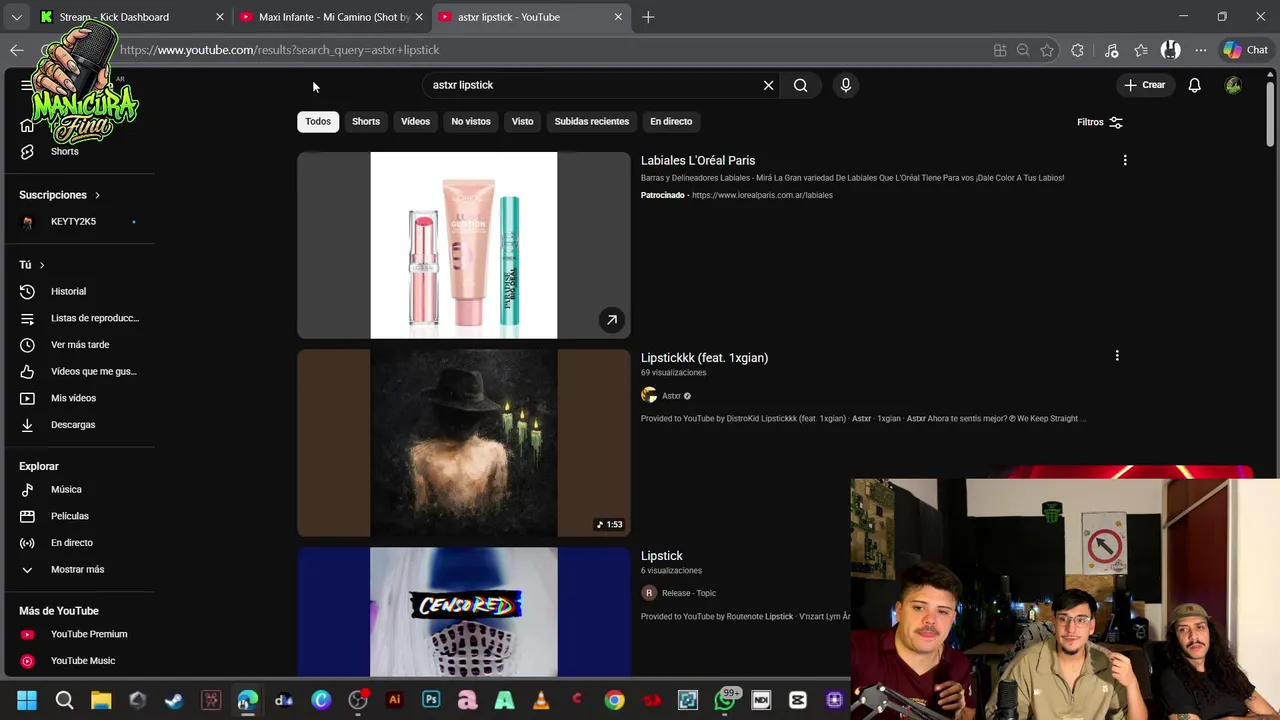The height and width of the screenshot is (720, 1280).
Task: Open YouTube notifications bell
Action: [1194, 85]
